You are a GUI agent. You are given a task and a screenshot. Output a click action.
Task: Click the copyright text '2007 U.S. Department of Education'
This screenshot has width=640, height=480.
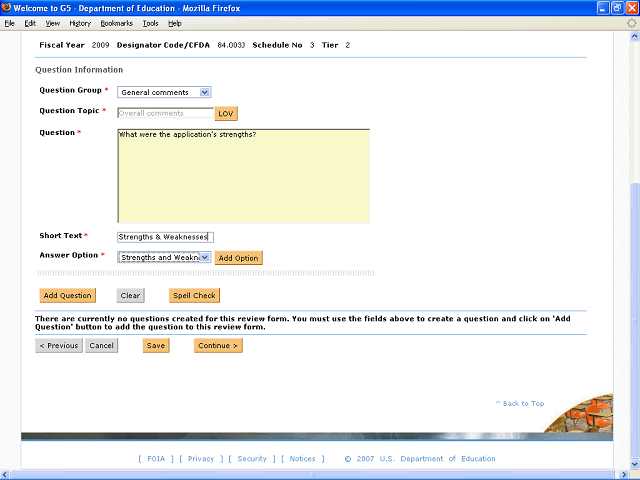(426, 459)
